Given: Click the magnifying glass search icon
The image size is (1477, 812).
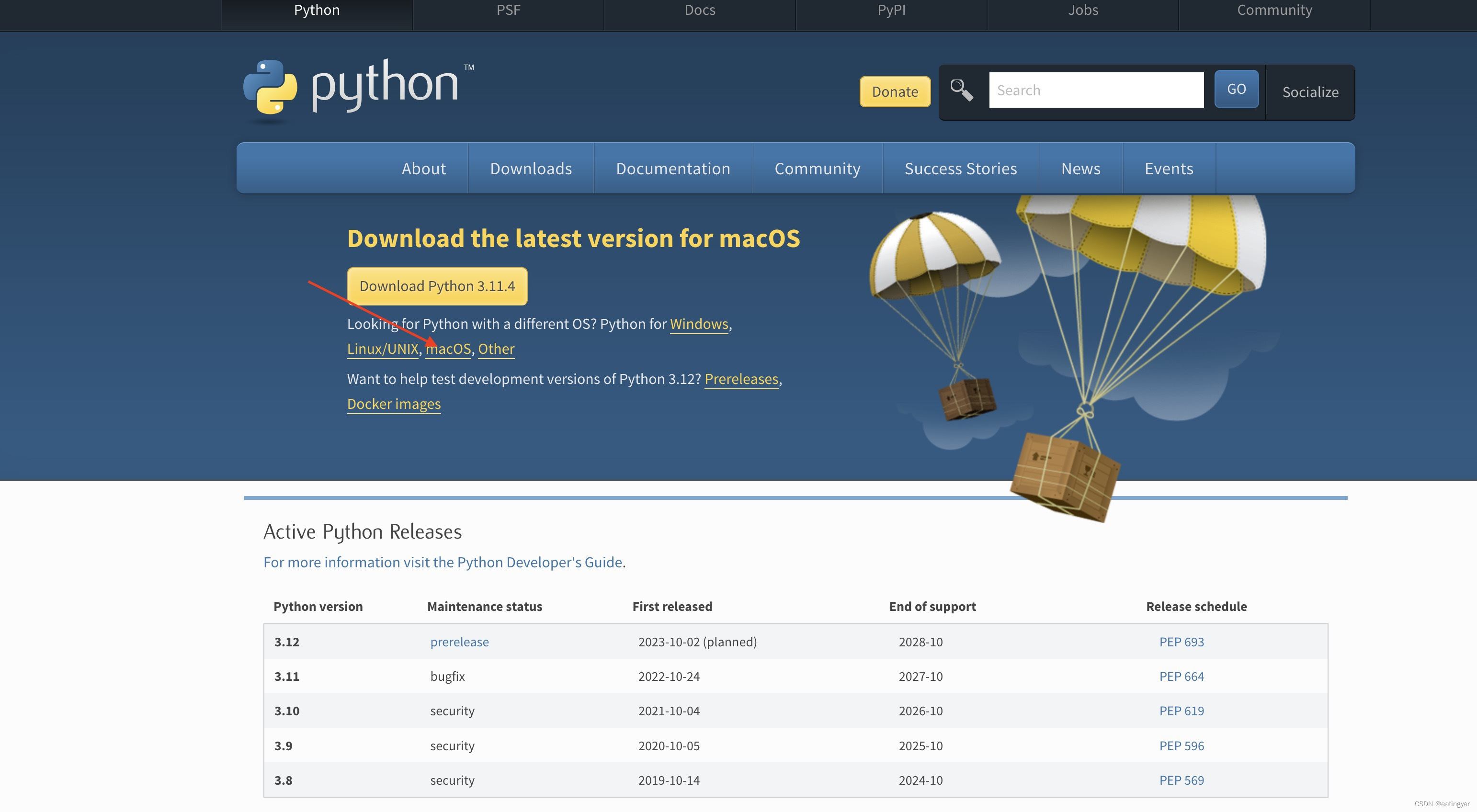Looking at the screenshot, I should 962,90.
